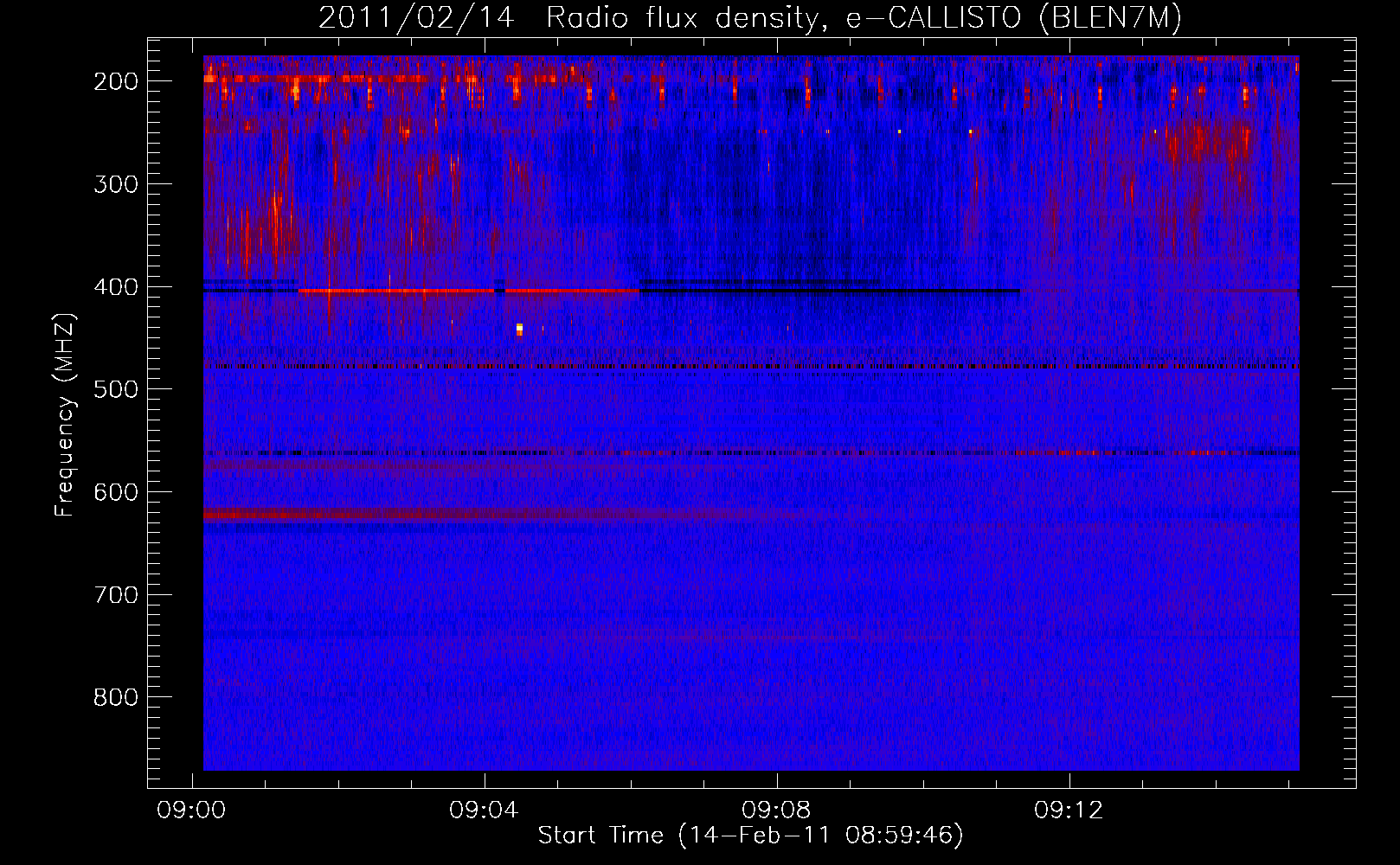Click the 'Frequency (MHZ)' axis label
The image size is (1400, 865).
coord(65,415)
